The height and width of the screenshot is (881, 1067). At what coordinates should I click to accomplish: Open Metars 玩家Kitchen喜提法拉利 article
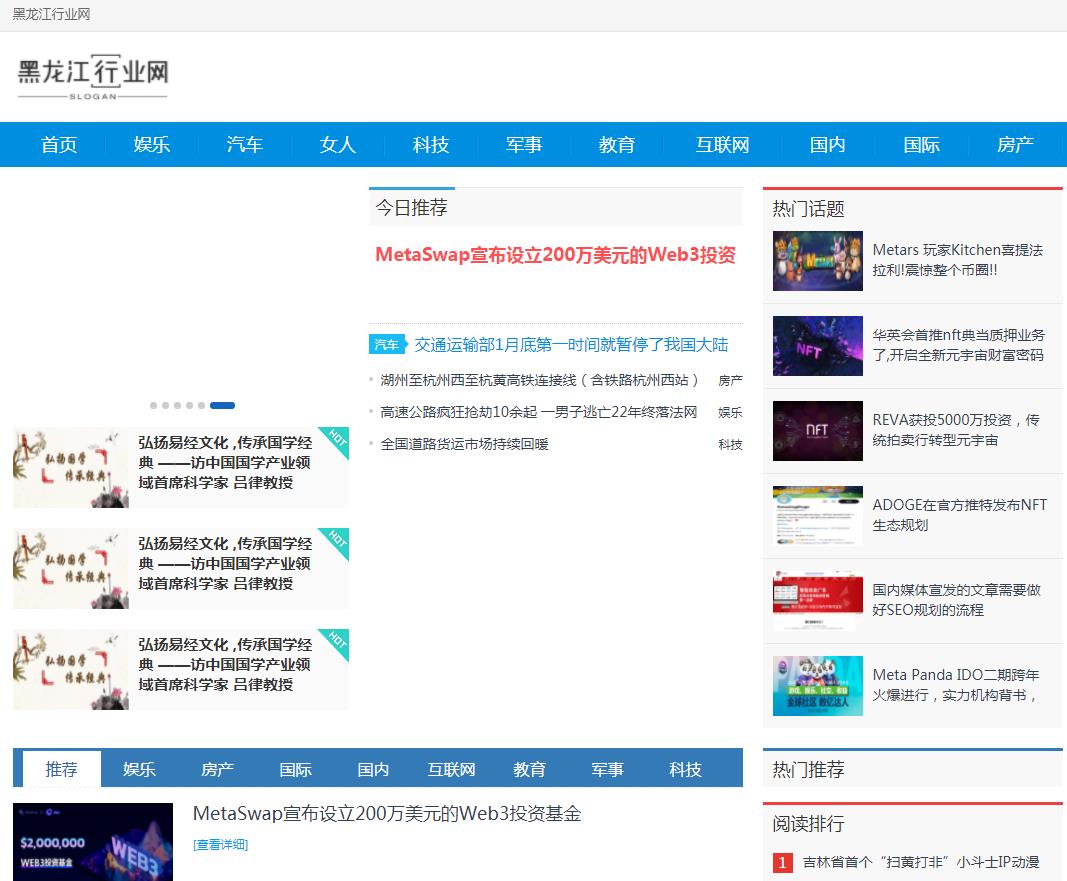click(958, 260)
